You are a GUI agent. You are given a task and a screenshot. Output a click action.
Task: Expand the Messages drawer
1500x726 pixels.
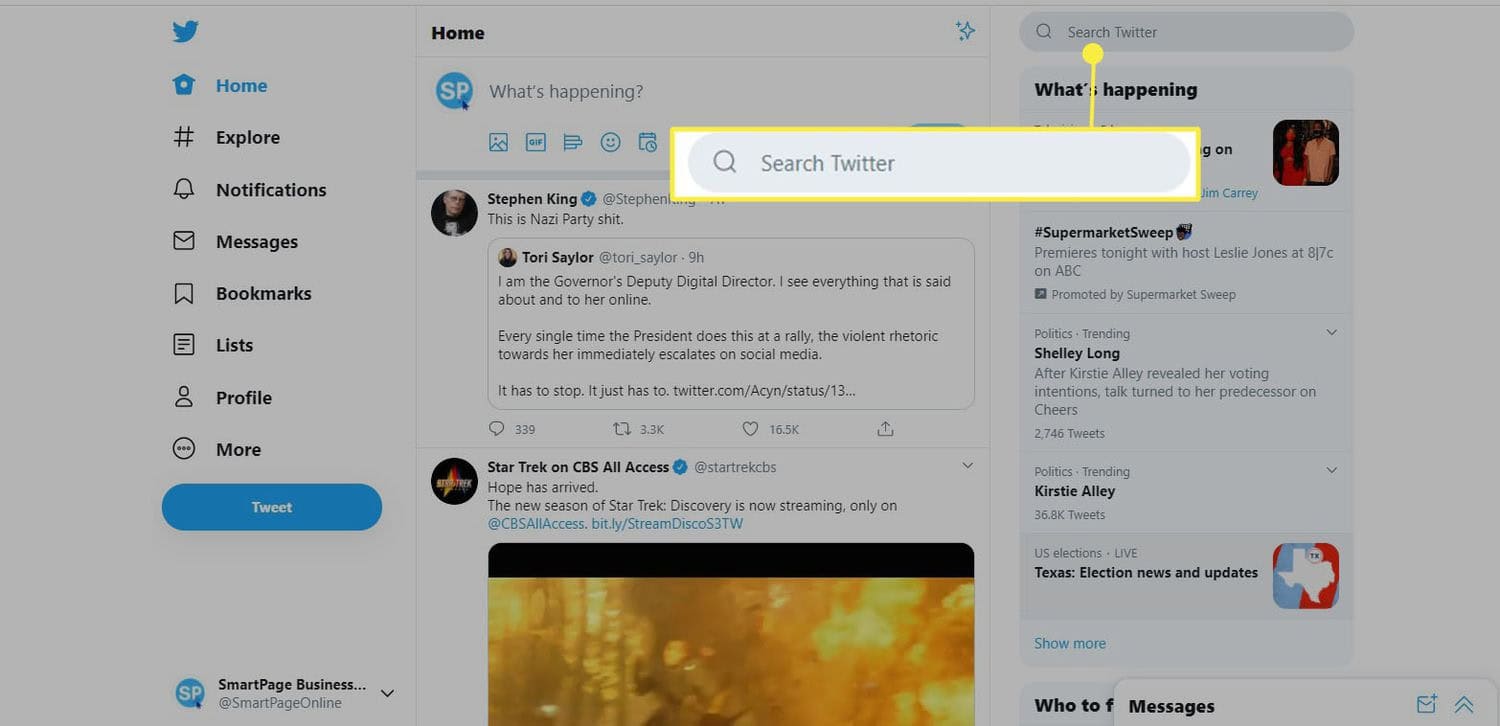[x=1464, y=704]
